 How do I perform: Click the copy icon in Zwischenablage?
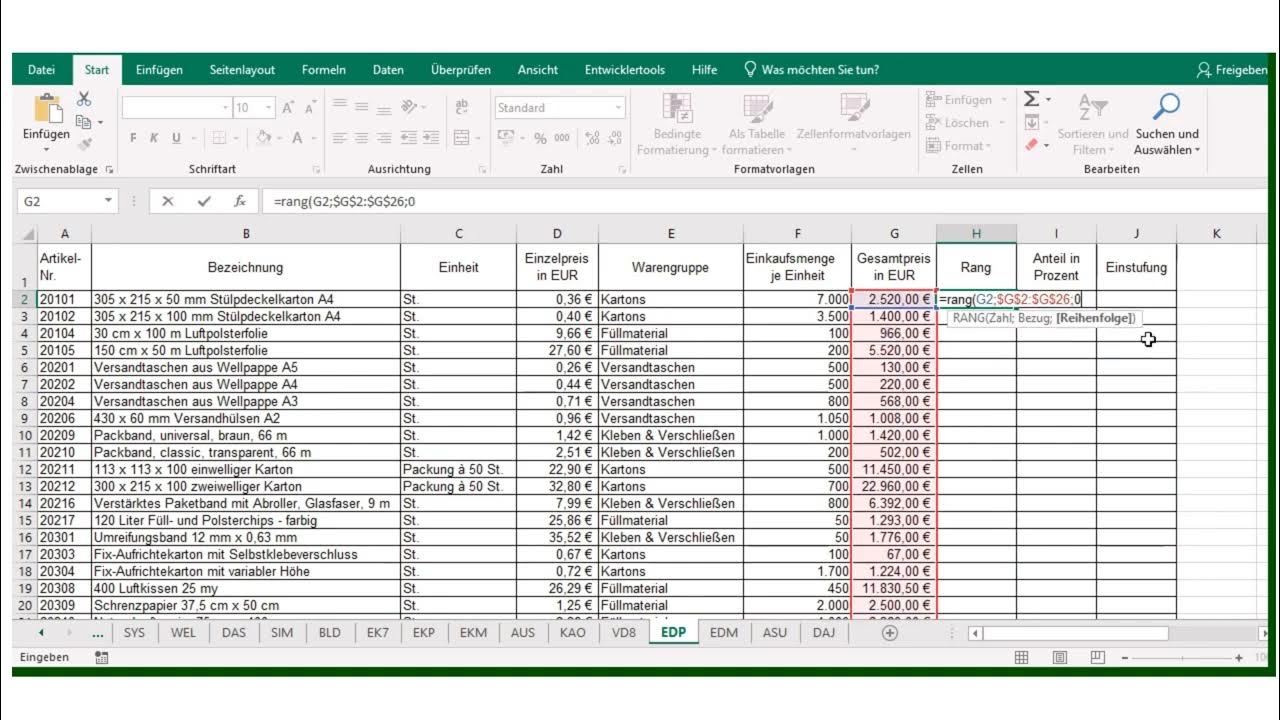click(x=84, y=121)
